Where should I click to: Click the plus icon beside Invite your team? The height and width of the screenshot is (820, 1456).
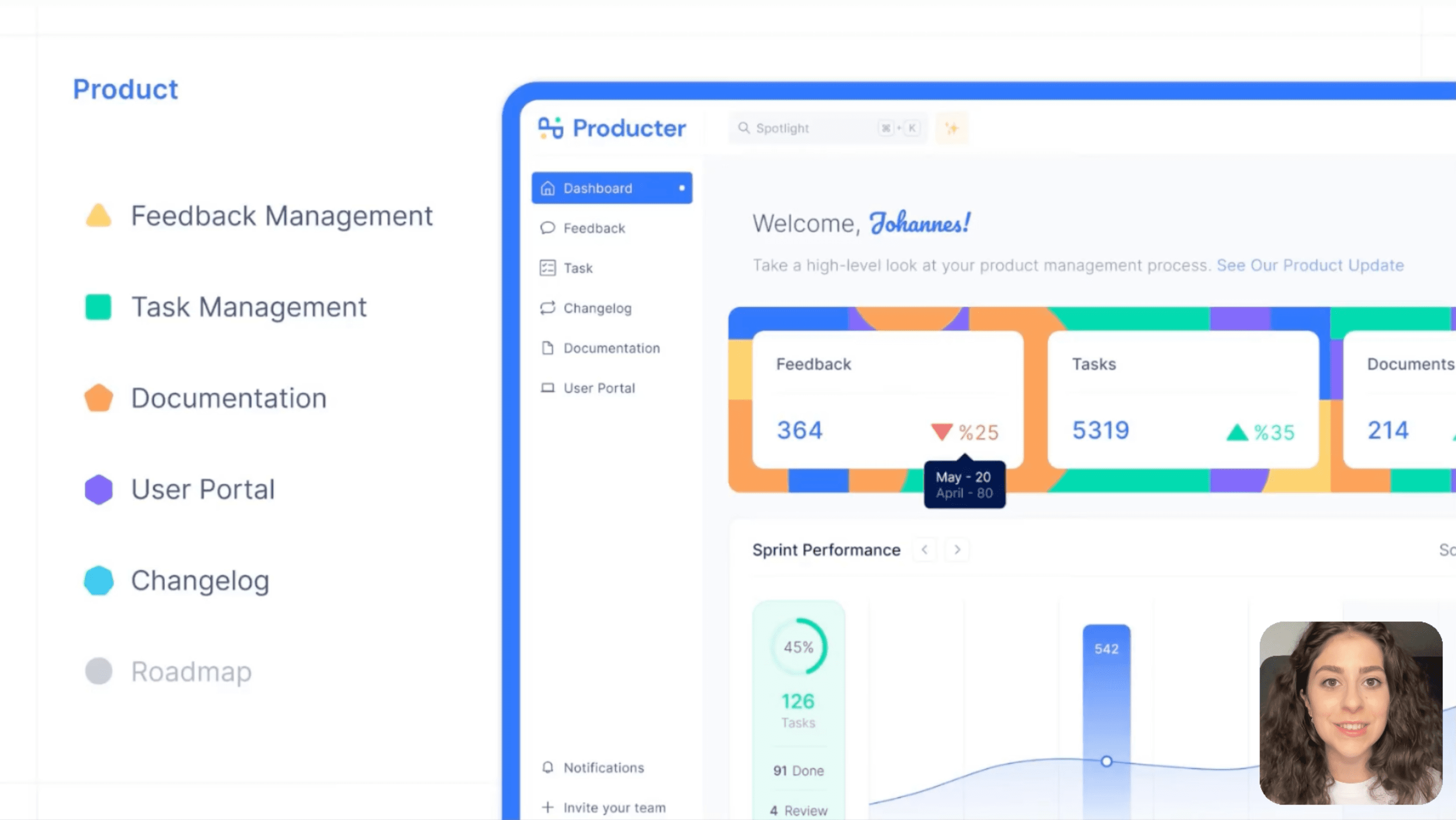click(x=547, y=807)
